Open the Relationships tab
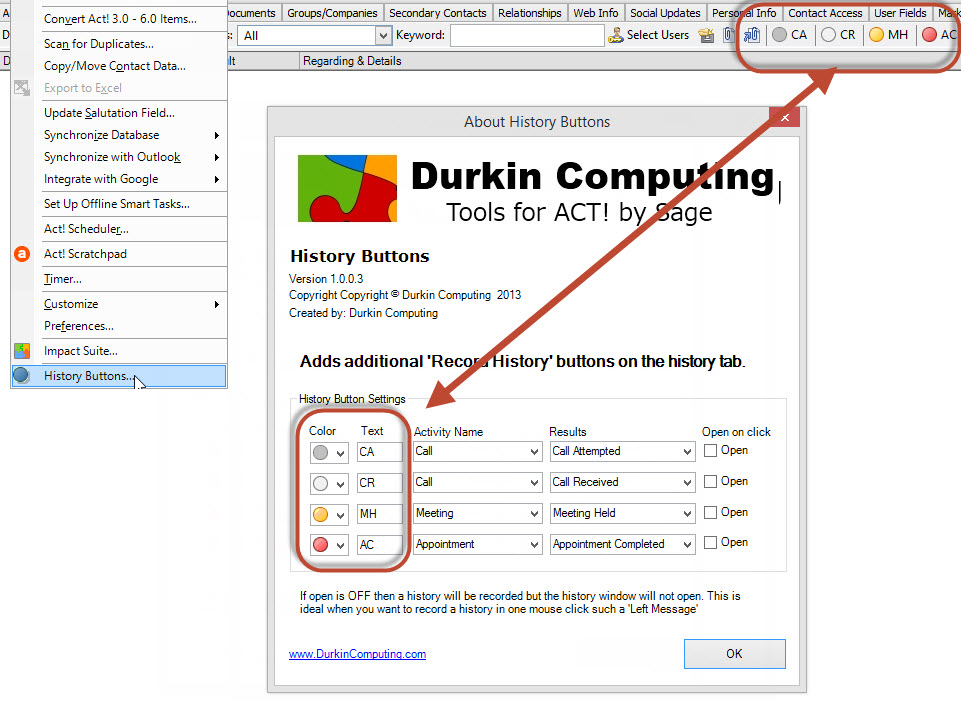Screen dimensions: 961x712 coord(530,13)
